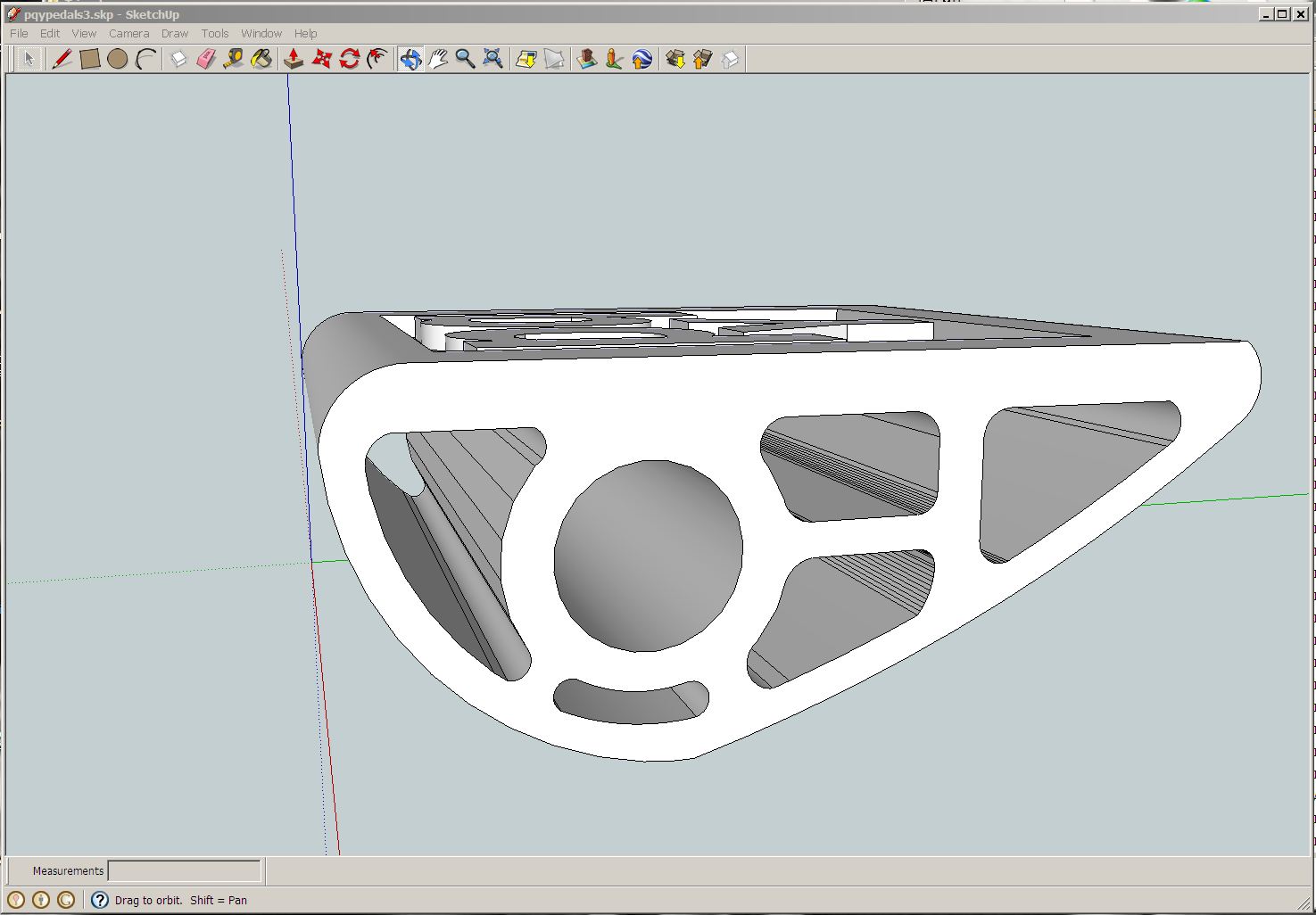Open the Draw menu
This screenshot has height=915, width=1316.
pyautogui.click(x=175, y=33)
